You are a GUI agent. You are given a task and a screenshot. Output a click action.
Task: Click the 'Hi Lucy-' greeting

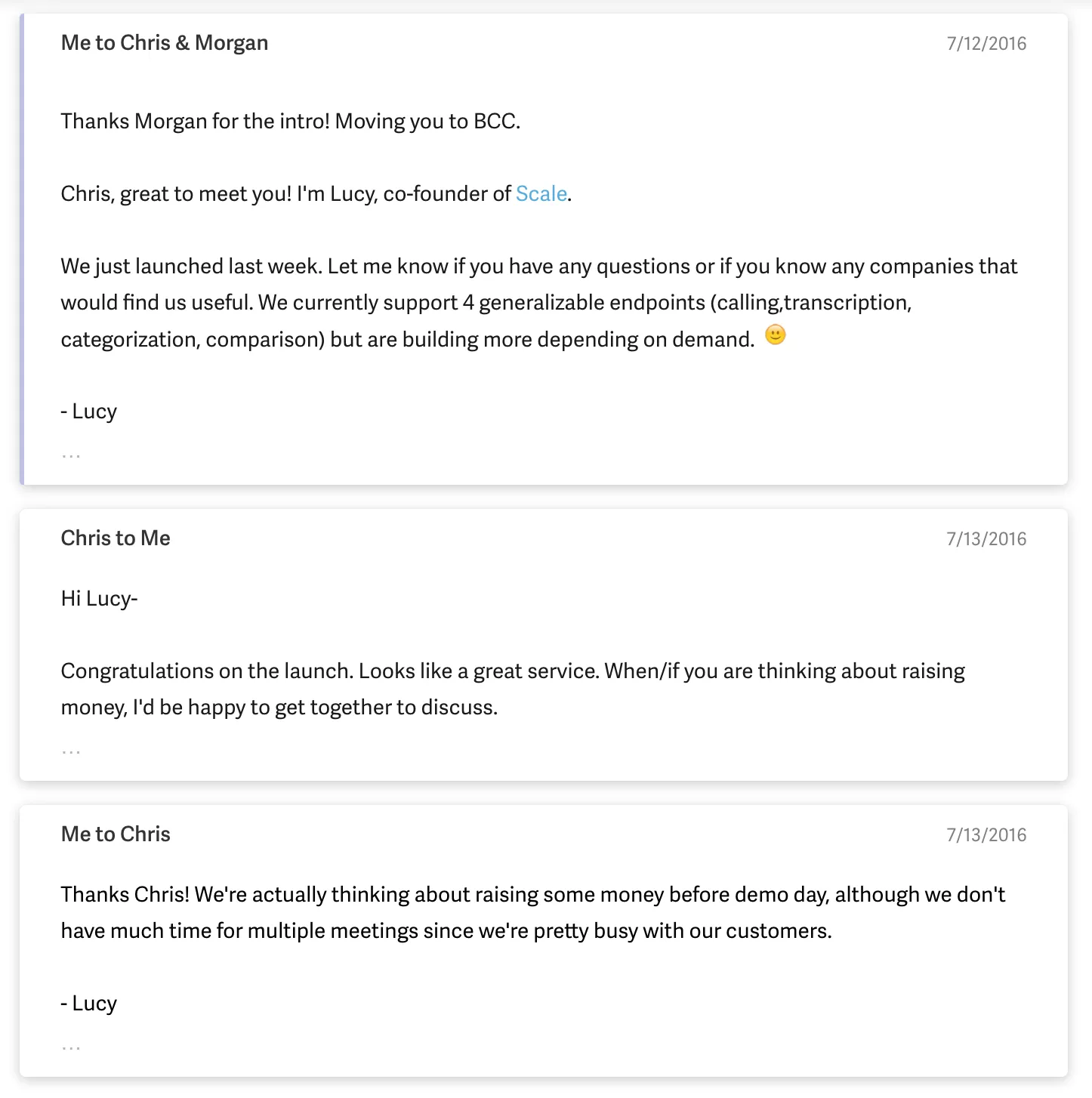pyautogui.click(x=99, y=599)
